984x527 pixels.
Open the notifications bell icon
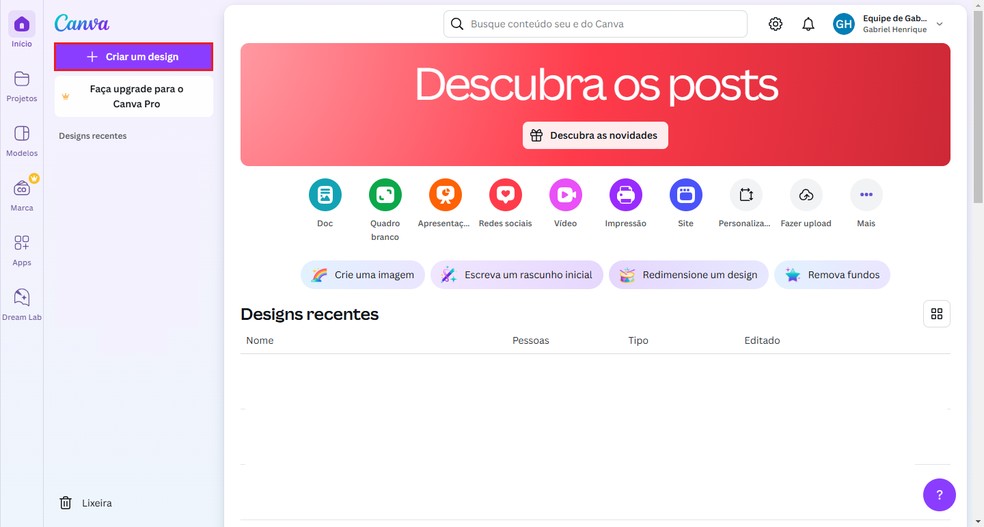tap(808, 24)
